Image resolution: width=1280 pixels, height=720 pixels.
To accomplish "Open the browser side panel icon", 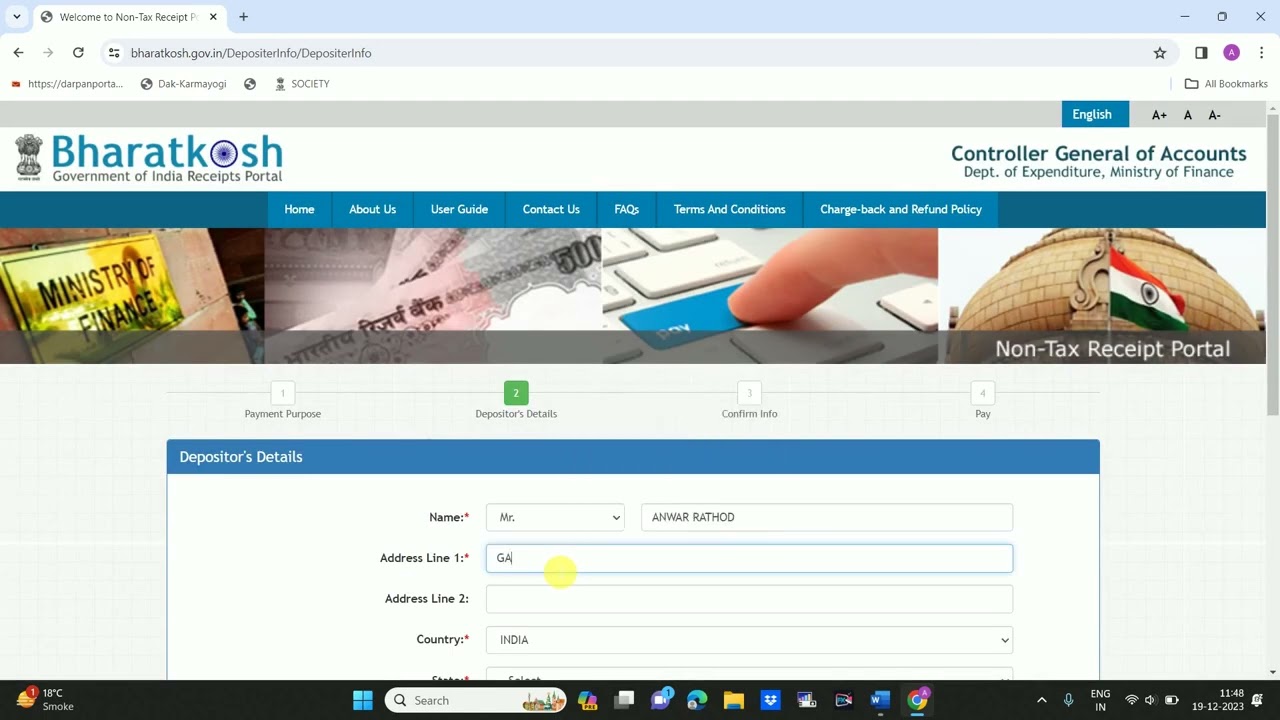I will point(1201,53).
